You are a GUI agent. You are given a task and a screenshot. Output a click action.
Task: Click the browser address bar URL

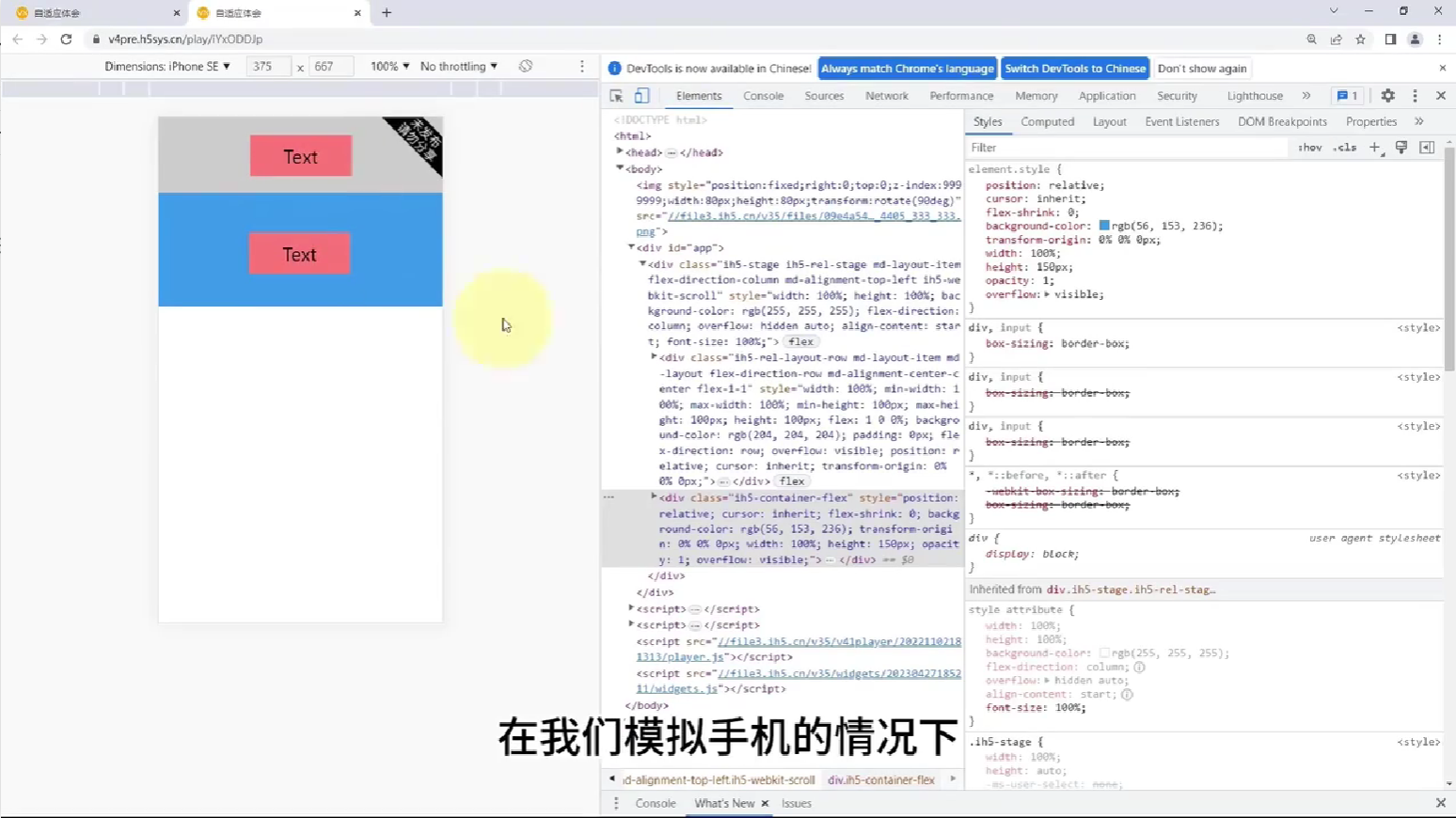pyautogui.click(x=185, y=39)
